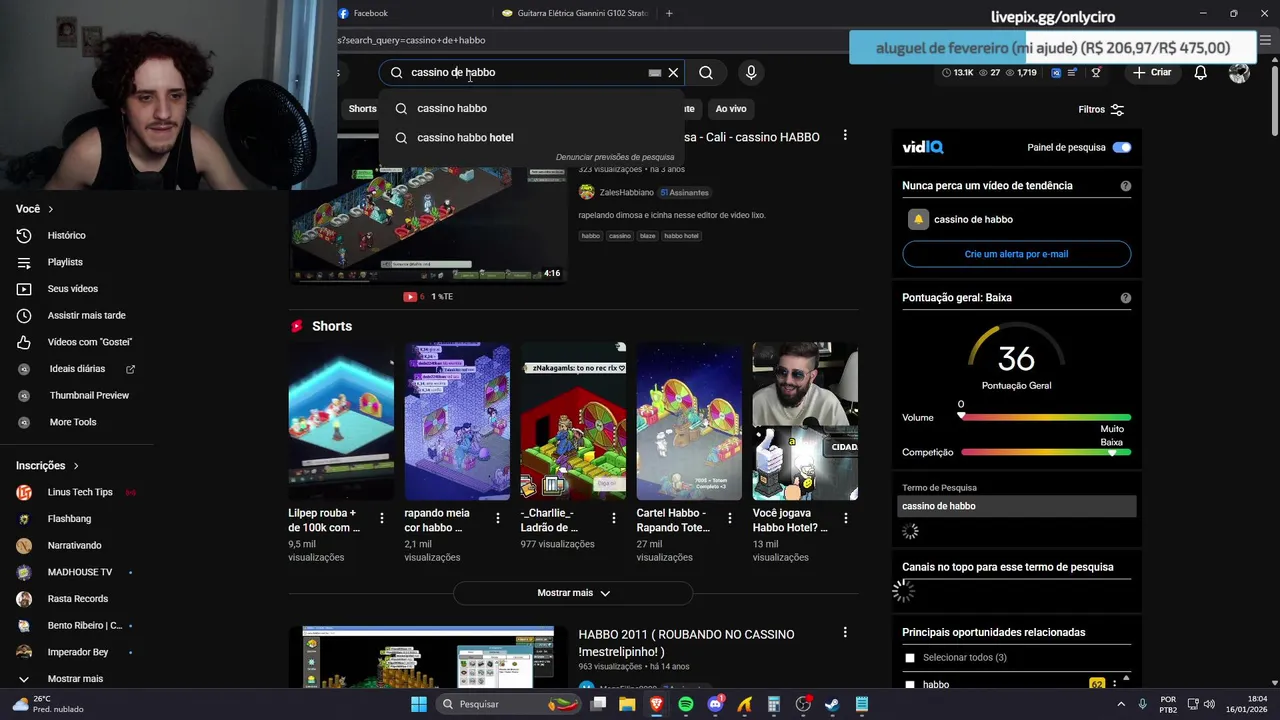Click the Competição score slider bar
Screen dimensions: 1280x720
pyautogui.click(x=1046, y=452)
